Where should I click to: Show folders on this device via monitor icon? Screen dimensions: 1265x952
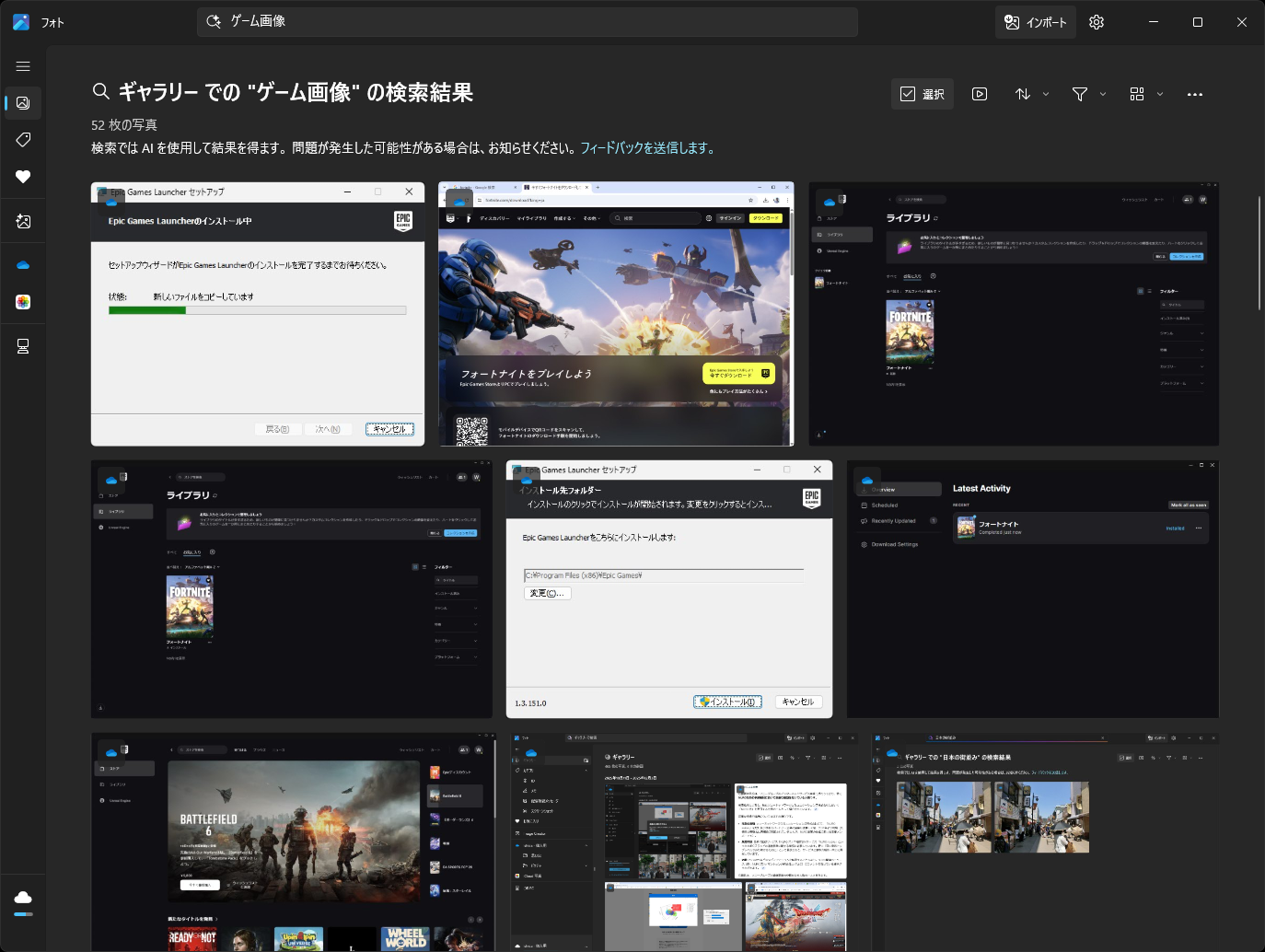point(23,346)
